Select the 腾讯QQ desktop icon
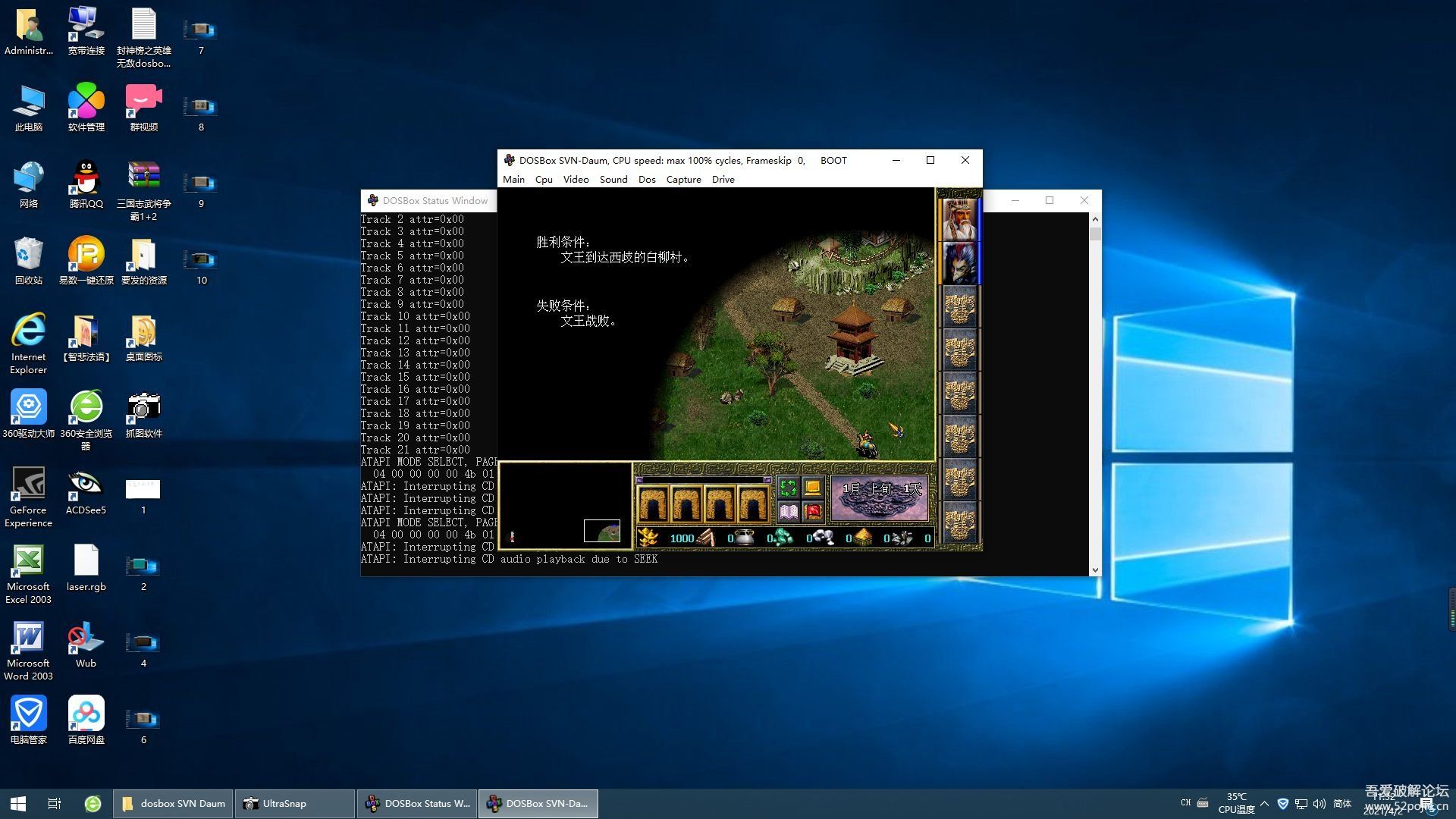 click(86, 184)
